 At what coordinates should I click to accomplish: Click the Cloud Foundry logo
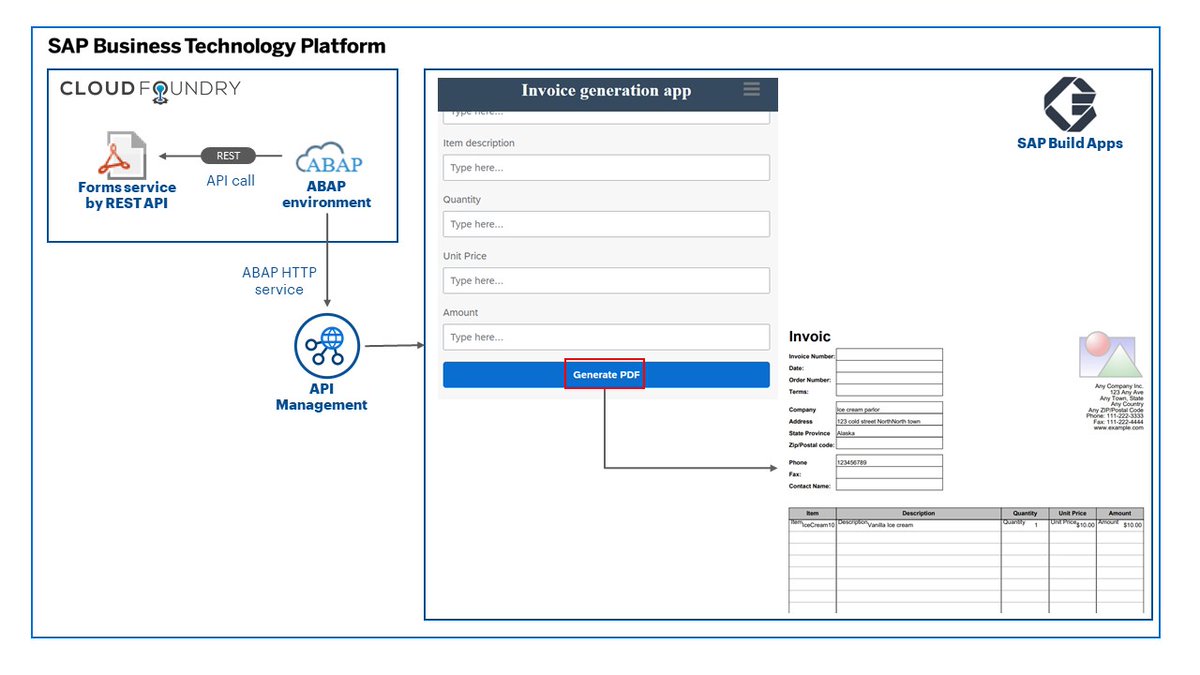click(150, 90)
